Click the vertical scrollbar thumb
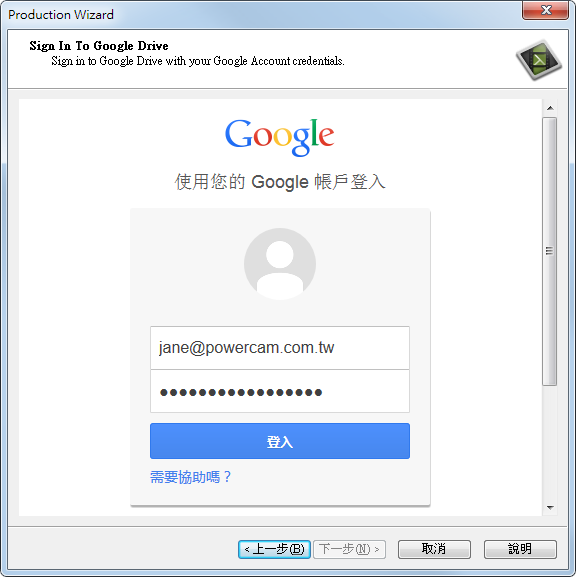 tap(550, 251)
